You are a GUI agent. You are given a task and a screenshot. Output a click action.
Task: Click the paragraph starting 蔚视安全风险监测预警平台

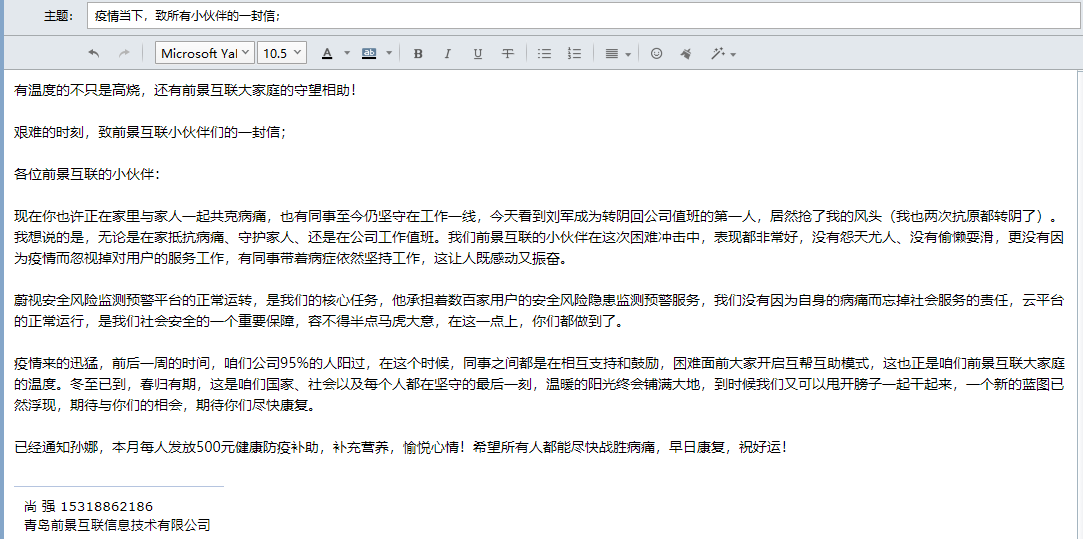[x=539, y=311]
